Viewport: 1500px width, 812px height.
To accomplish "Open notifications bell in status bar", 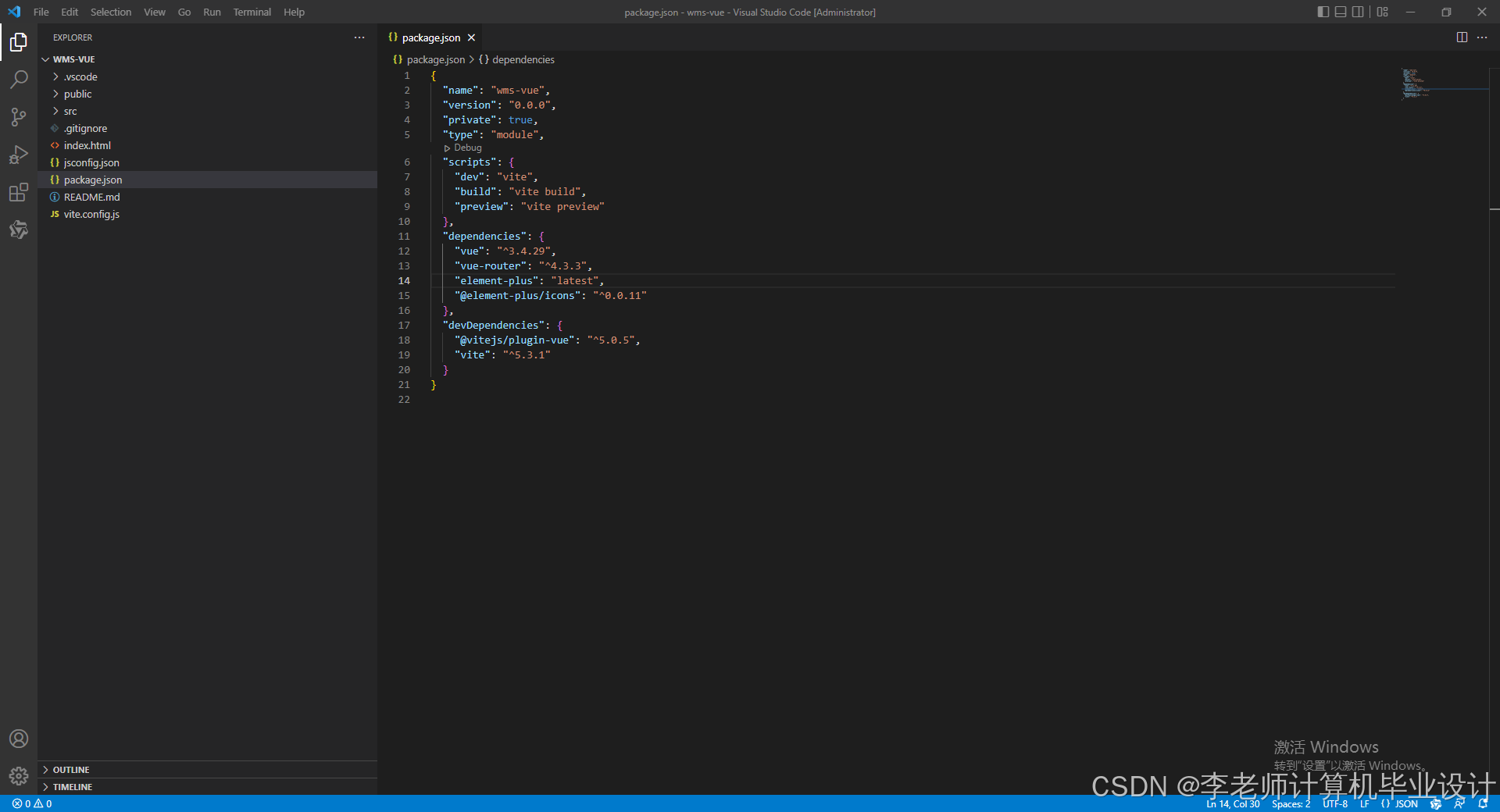I will click(x=1484, y=803).
